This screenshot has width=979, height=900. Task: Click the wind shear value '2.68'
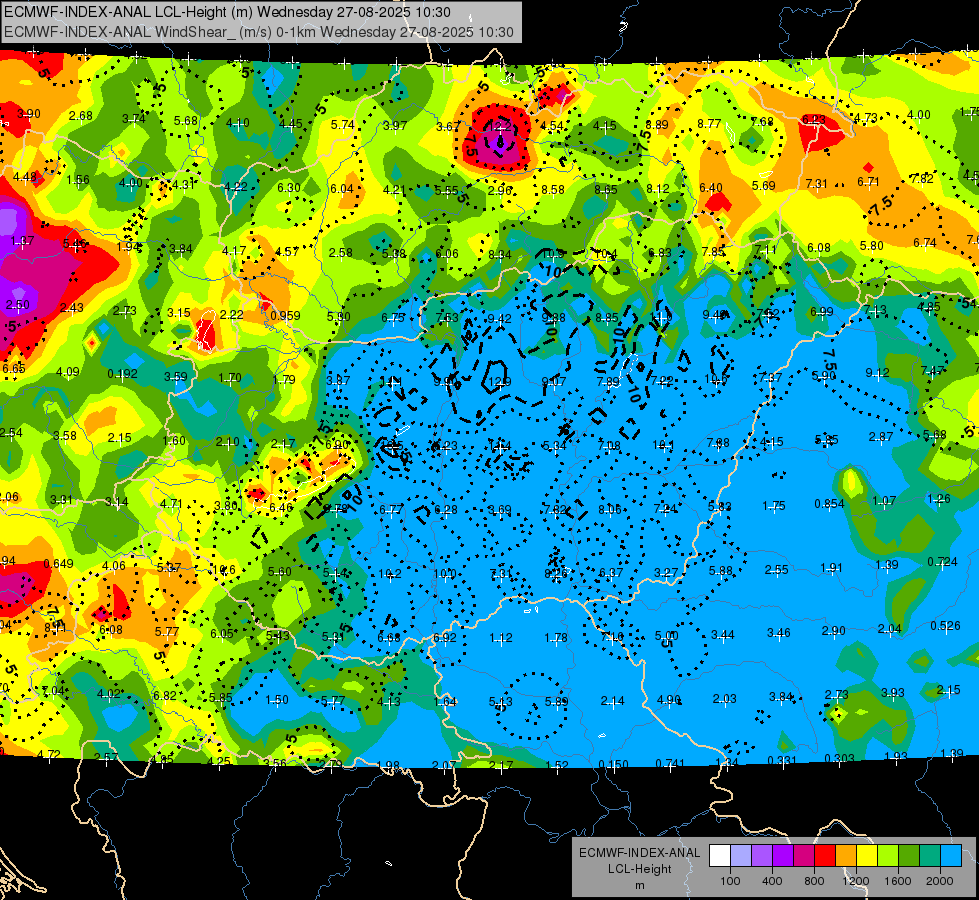pos(81,116)
